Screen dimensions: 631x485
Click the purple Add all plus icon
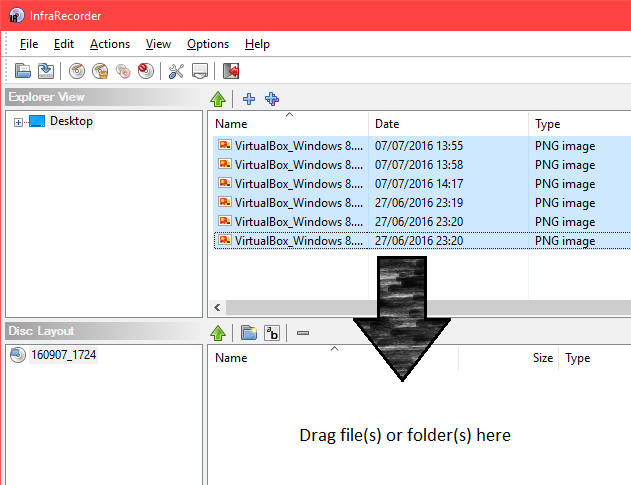[x=272, y=99]
